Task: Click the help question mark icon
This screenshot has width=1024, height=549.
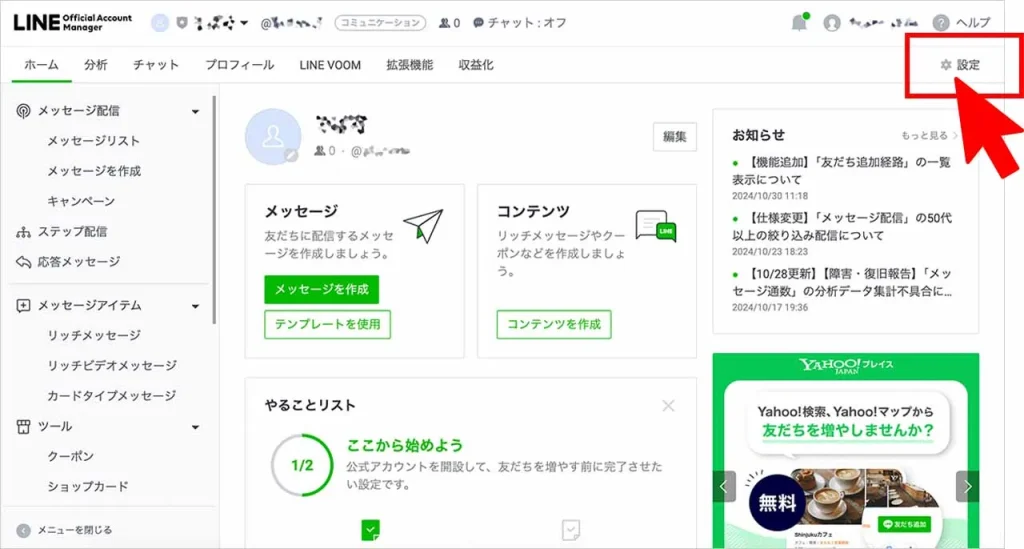Action: point(940,23)
